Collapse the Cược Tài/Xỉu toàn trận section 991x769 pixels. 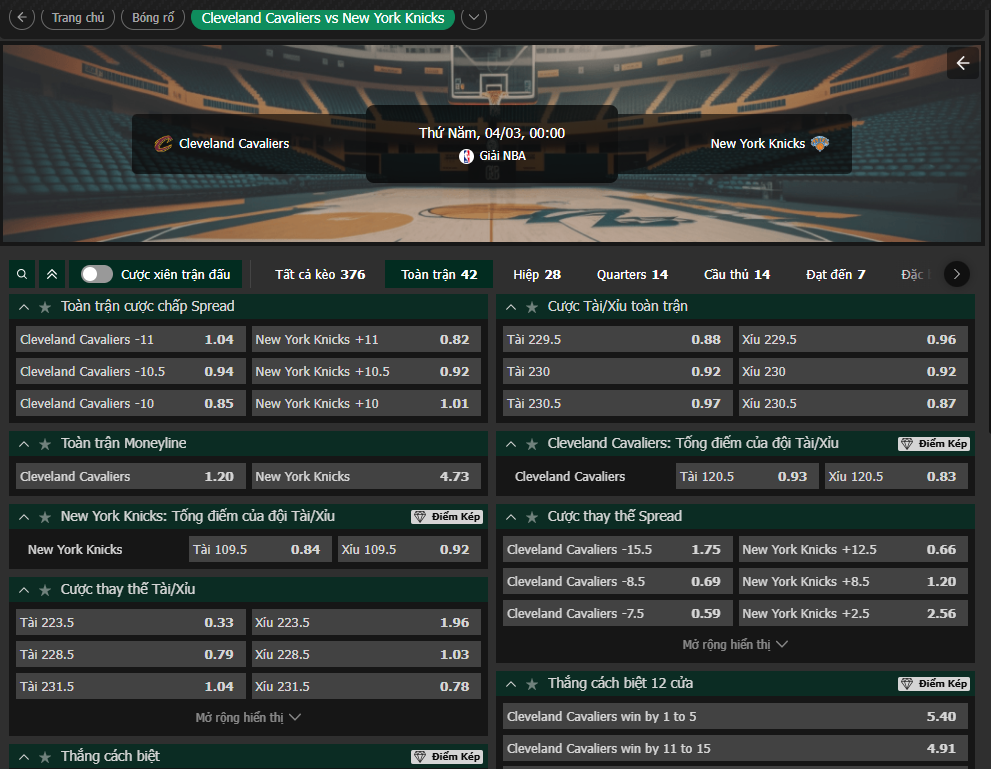point(511,307)
